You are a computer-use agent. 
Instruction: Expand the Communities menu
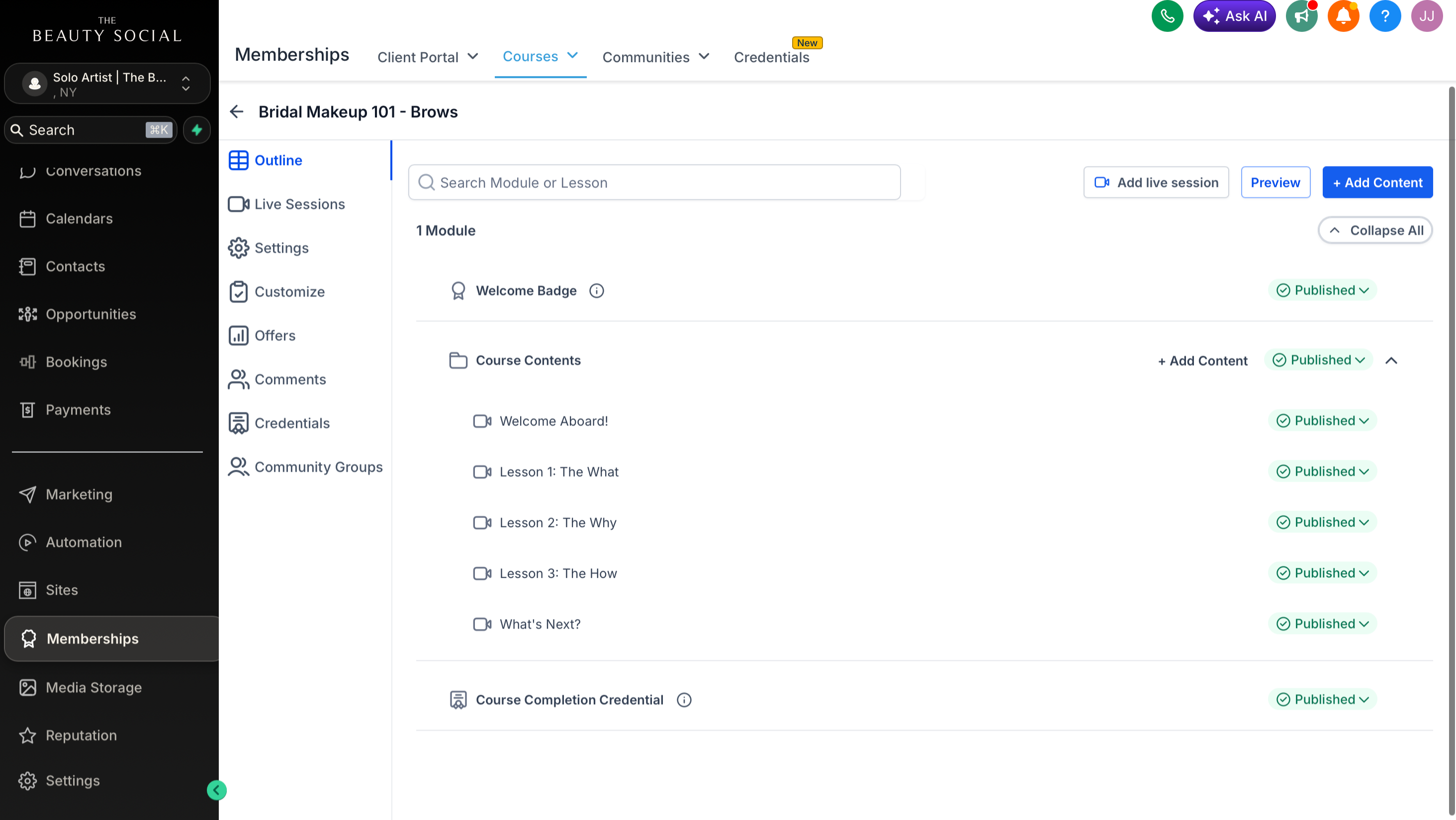[x=656, y=57]
